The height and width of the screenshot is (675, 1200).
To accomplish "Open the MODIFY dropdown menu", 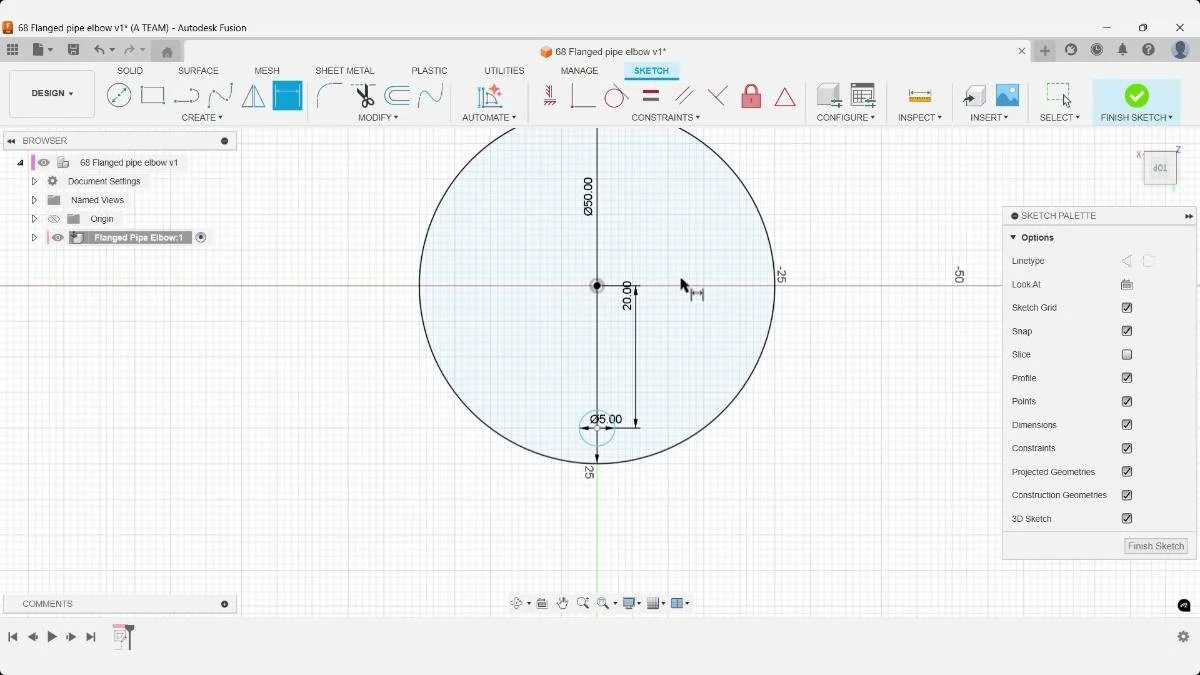I will 378,118.
